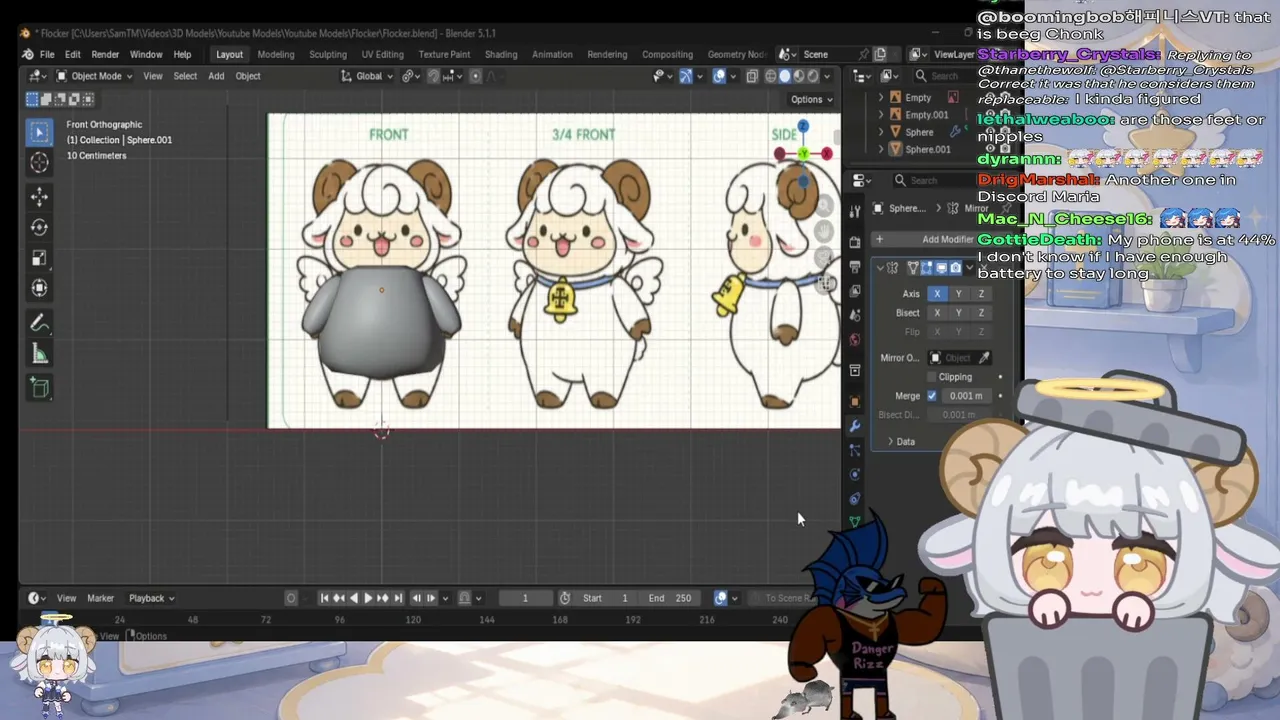
Task: Jump to the timeline start
Action: 324,598
